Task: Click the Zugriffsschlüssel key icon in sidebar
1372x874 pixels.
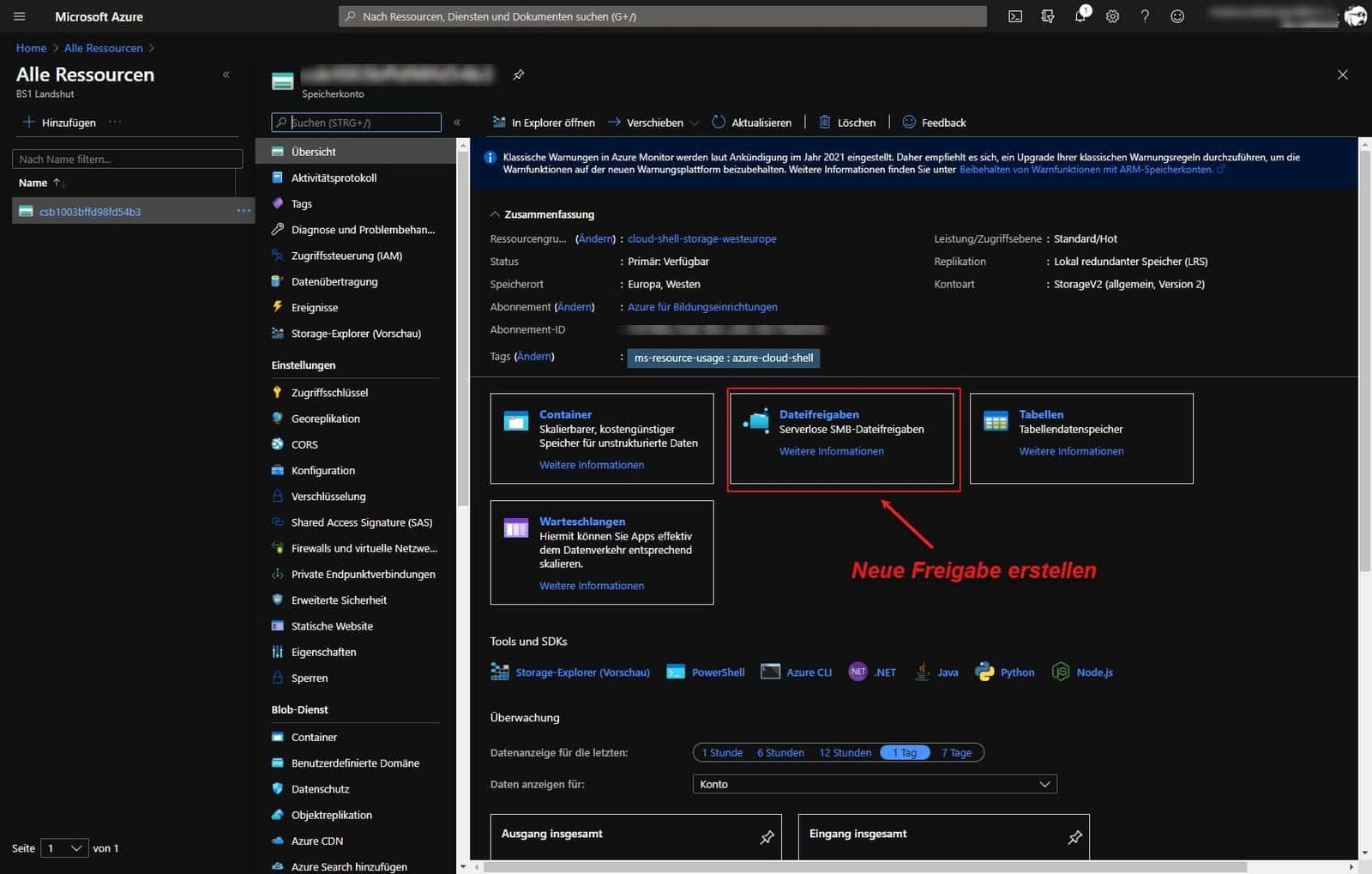Action: click(x=276, y=392)
